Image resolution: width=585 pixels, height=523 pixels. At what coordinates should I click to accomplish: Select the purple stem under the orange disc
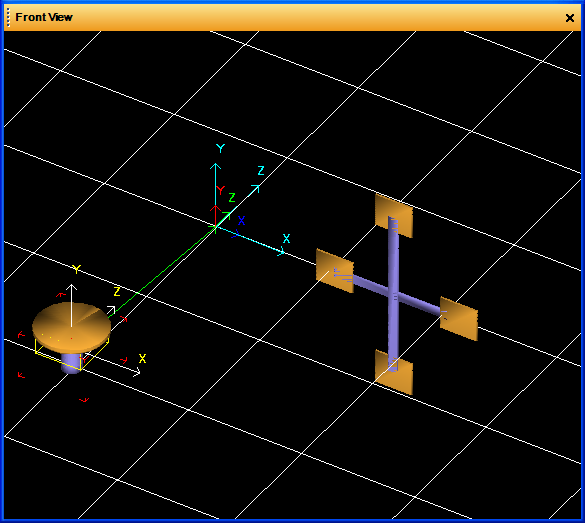point(71,363)
